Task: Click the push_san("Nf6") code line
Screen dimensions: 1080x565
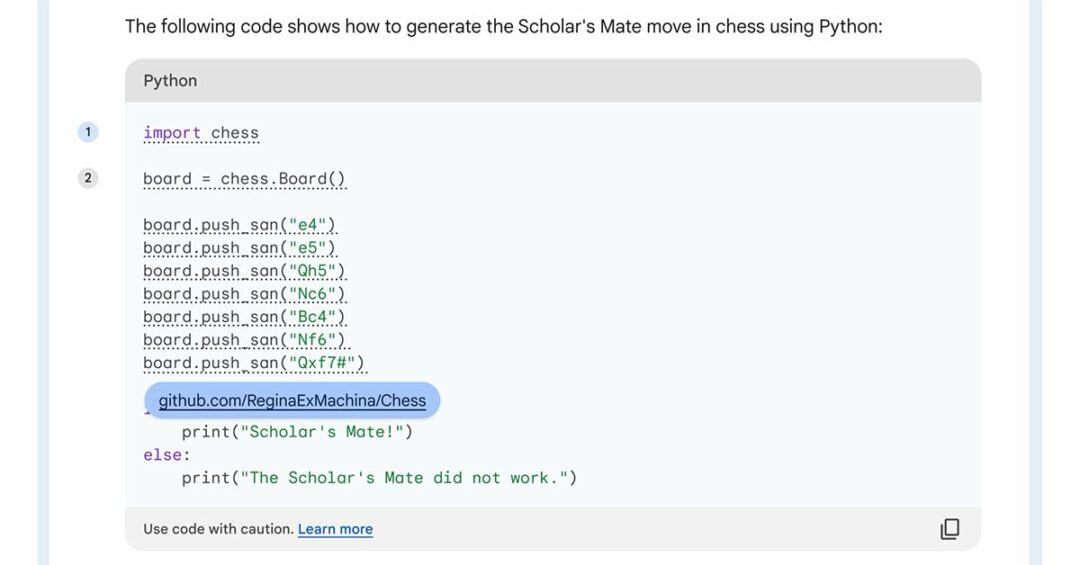Action: coord(244,340)
